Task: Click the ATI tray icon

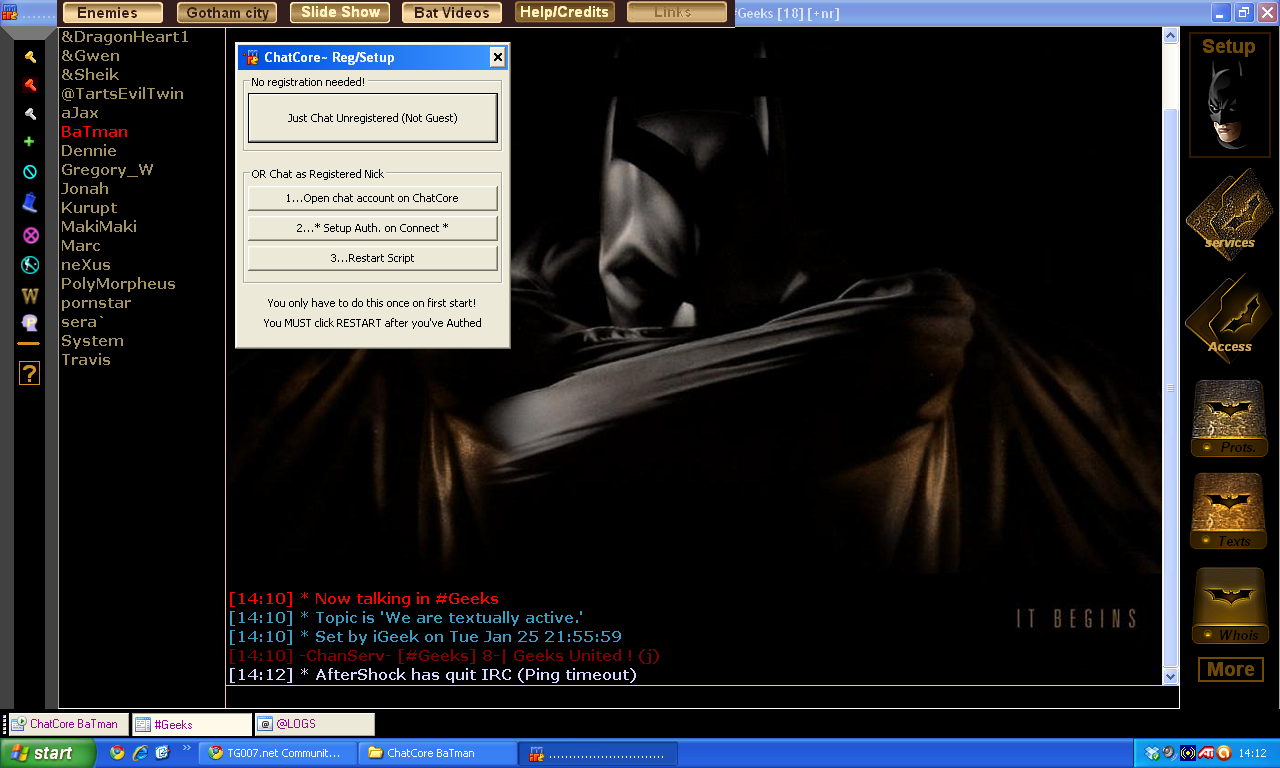Action: tap(1207, 753)
